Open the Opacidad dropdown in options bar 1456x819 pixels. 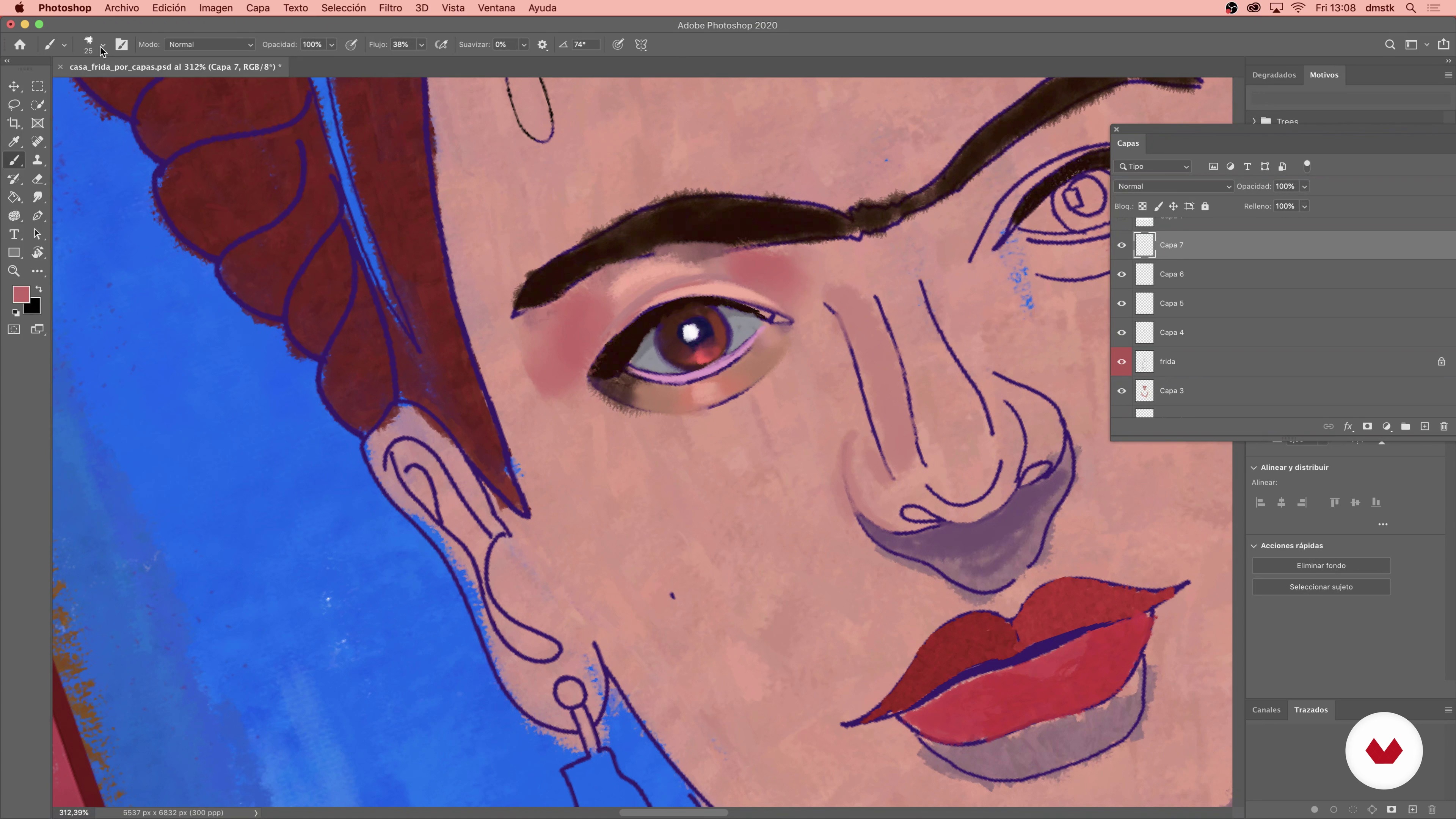pyautogui.click(x=332, y=45)
